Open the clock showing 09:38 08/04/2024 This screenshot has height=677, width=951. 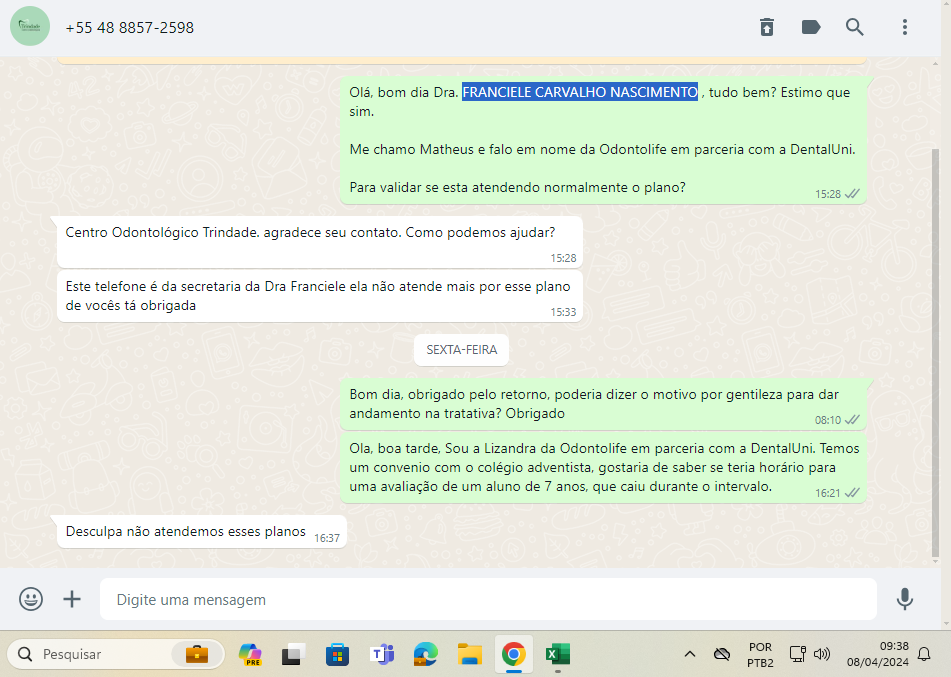coord(878,654)
